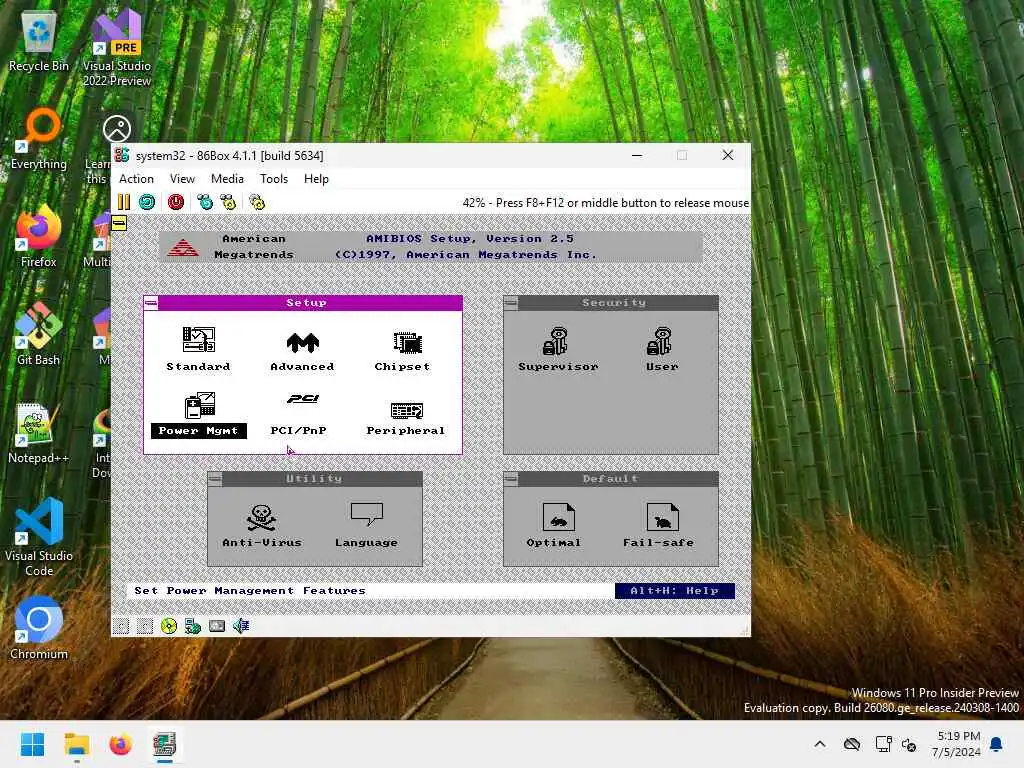This screenshot has height=768, width=1024.
Task: Select the Recycle Bin desktop icon
Action: point(39,41)
